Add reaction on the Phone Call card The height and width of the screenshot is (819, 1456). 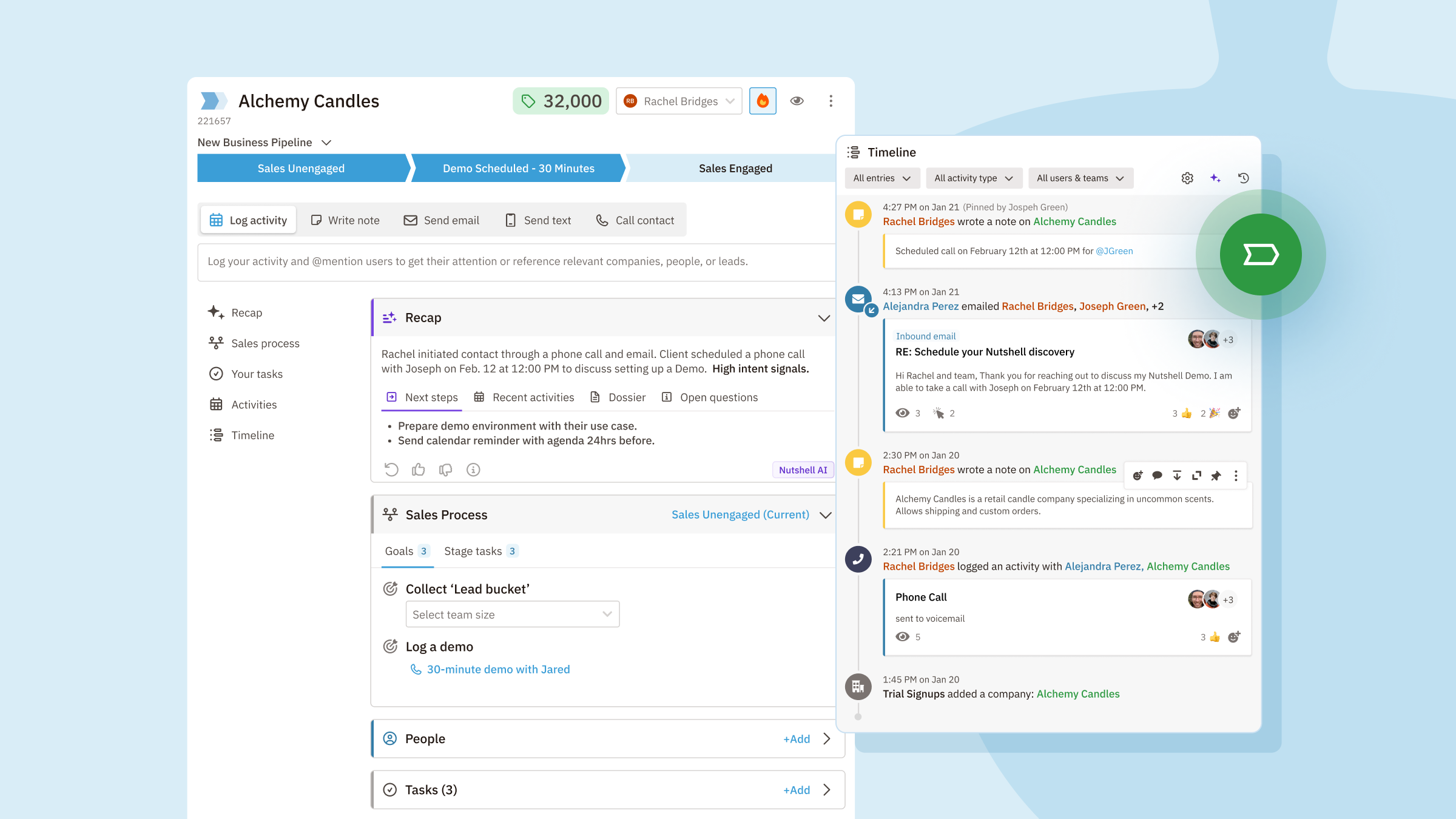[x=1234, y=637]
